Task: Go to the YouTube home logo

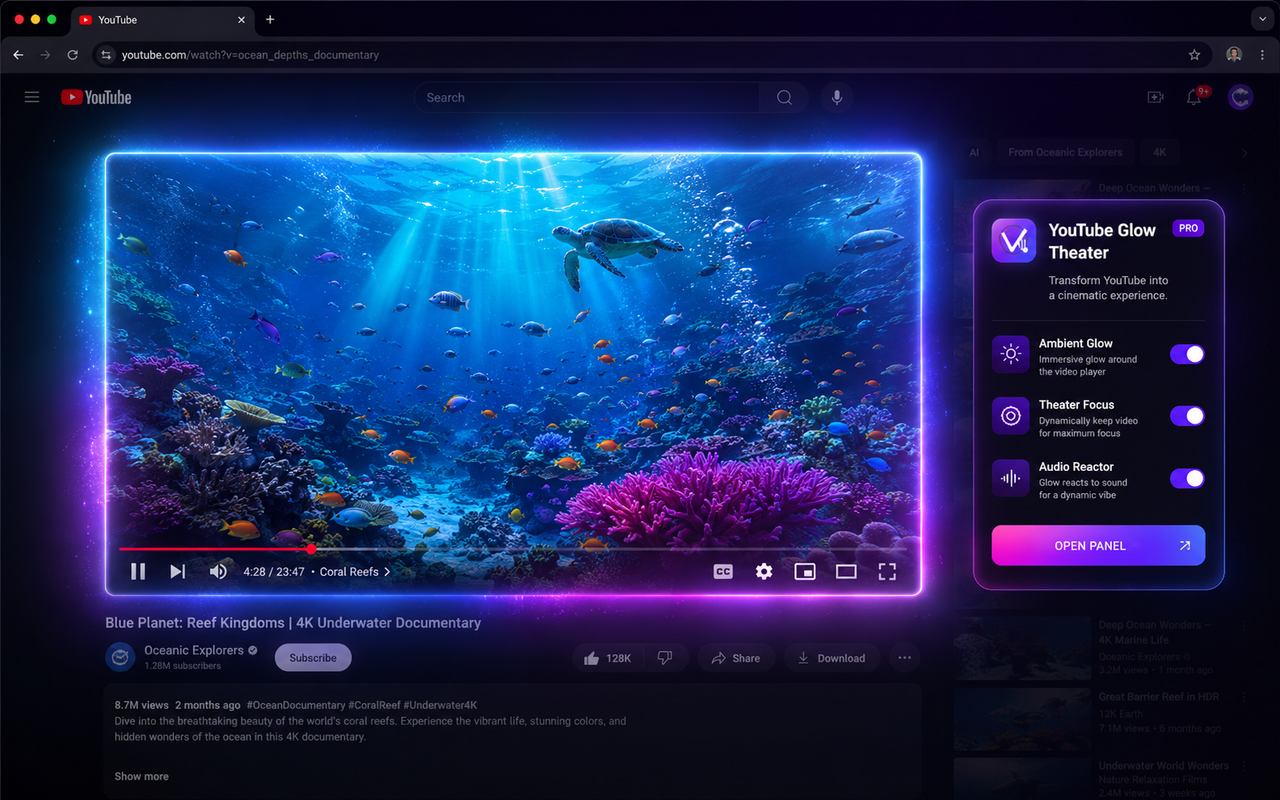Action: pyautogui.click(x=96, y=97)
